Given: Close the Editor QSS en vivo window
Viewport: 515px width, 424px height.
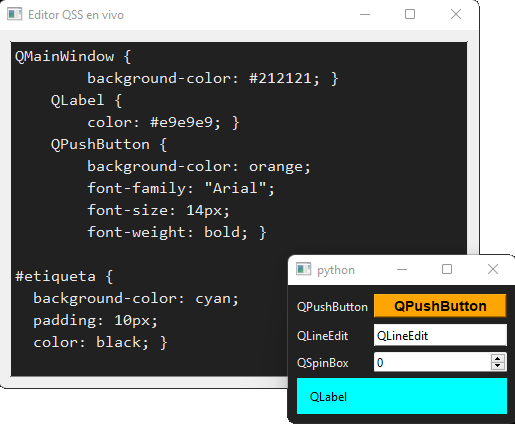Looking at the screenshot, I should (x=456, y=14).
